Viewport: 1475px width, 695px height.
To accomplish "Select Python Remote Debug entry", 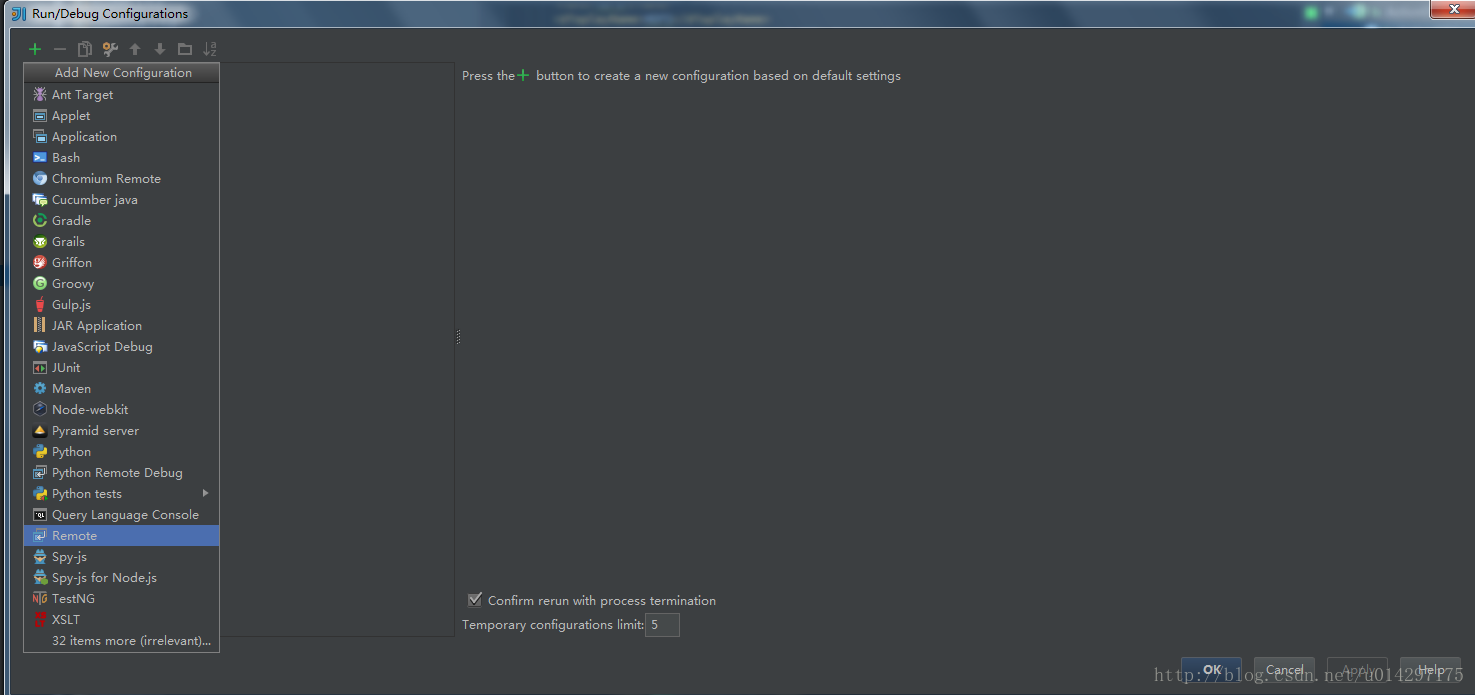I will click(x=121, y=473).
